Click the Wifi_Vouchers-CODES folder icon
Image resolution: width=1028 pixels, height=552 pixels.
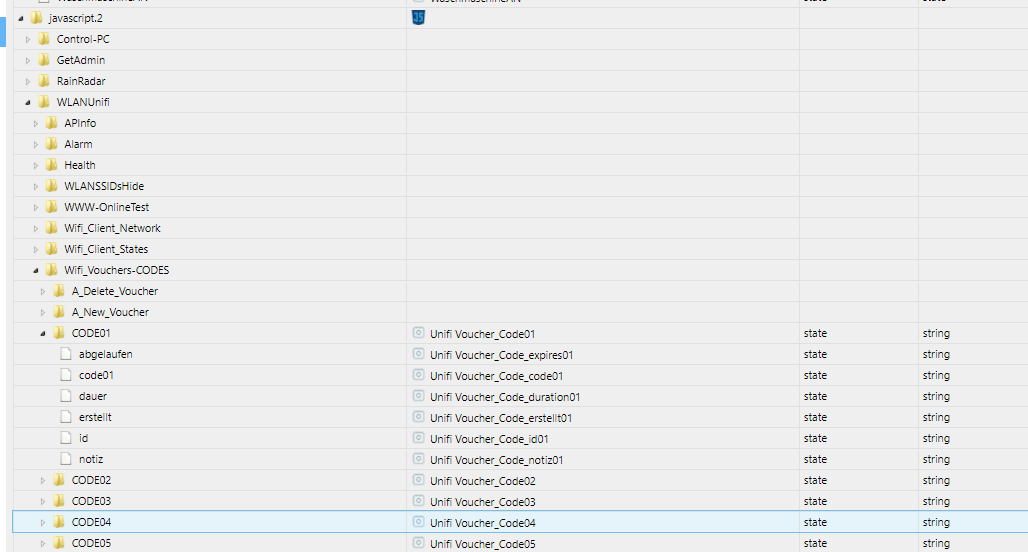(52, 269)
